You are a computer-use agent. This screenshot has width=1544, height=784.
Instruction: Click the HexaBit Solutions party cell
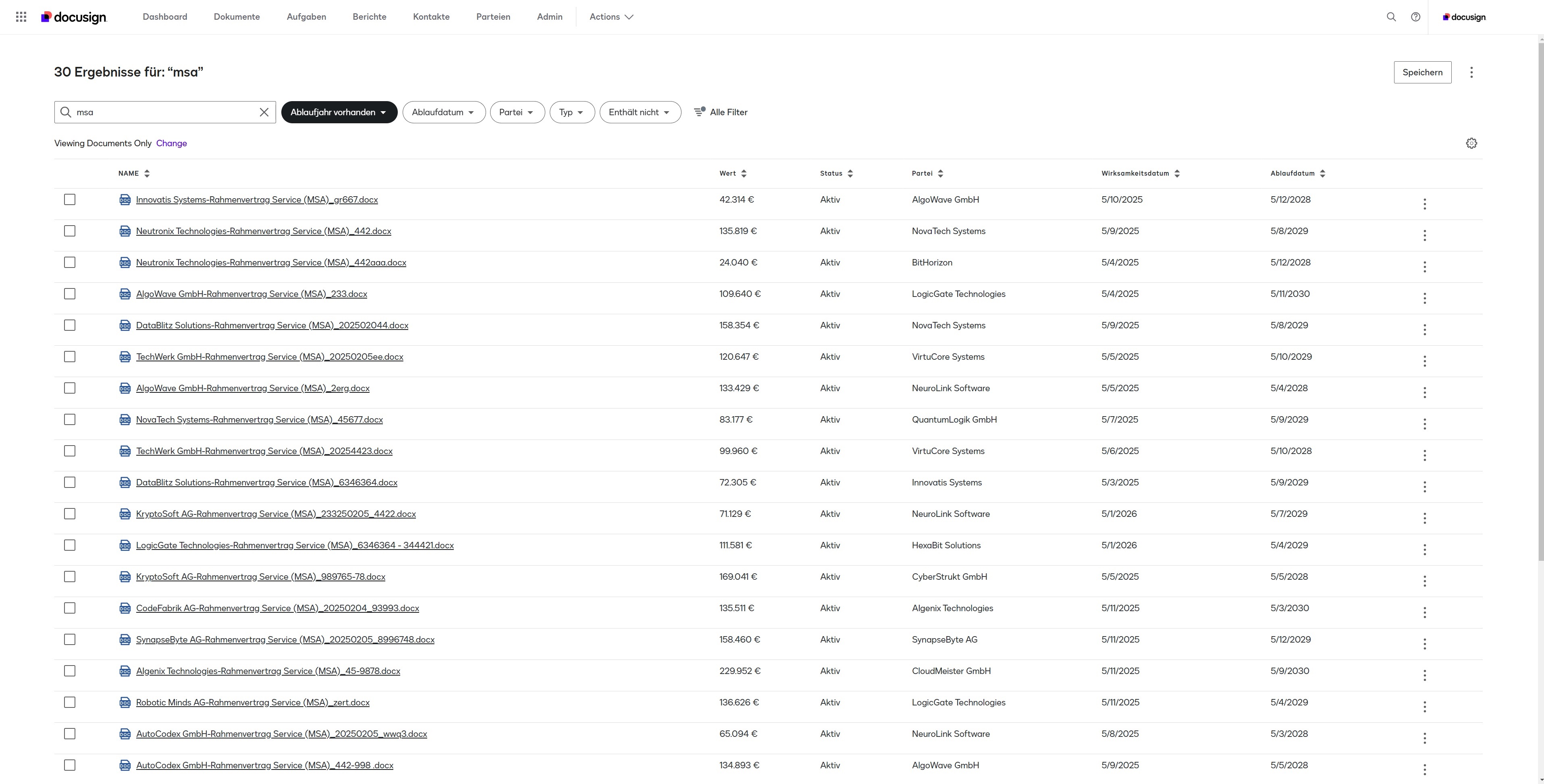click(x=946, y=545)
